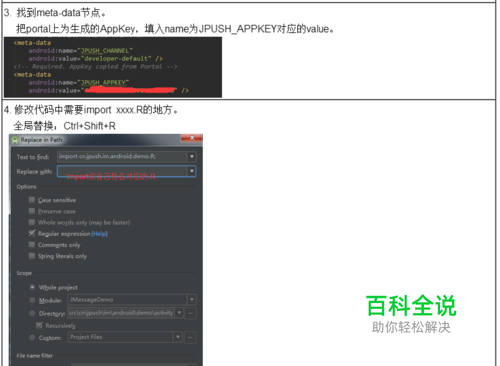This screenshot has height=366, width=500.
Task: Click the Text to find input field
Action: point(122,156)
